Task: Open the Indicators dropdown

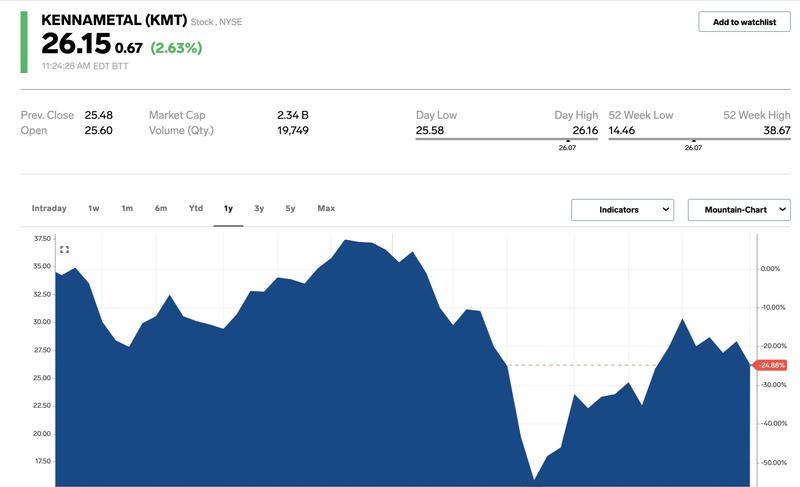Action: [622, 210]
